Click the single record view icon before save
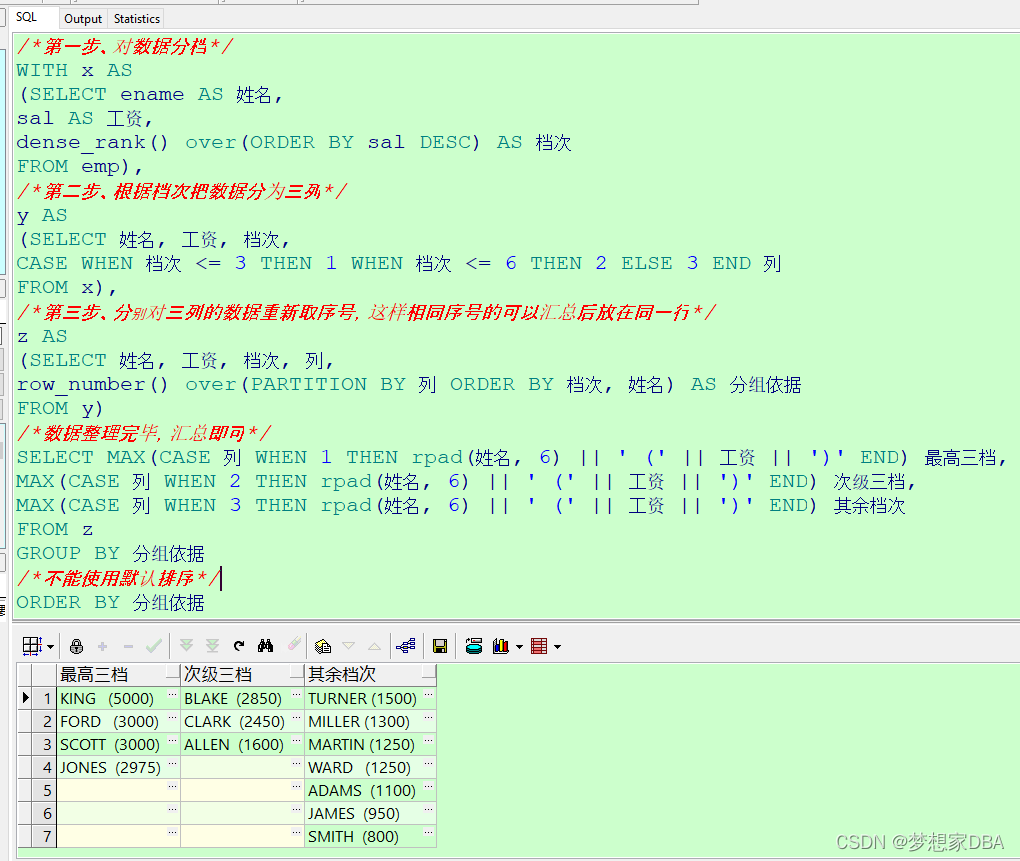The height and width of the screenshot is (861, 1020). [406, 645]
